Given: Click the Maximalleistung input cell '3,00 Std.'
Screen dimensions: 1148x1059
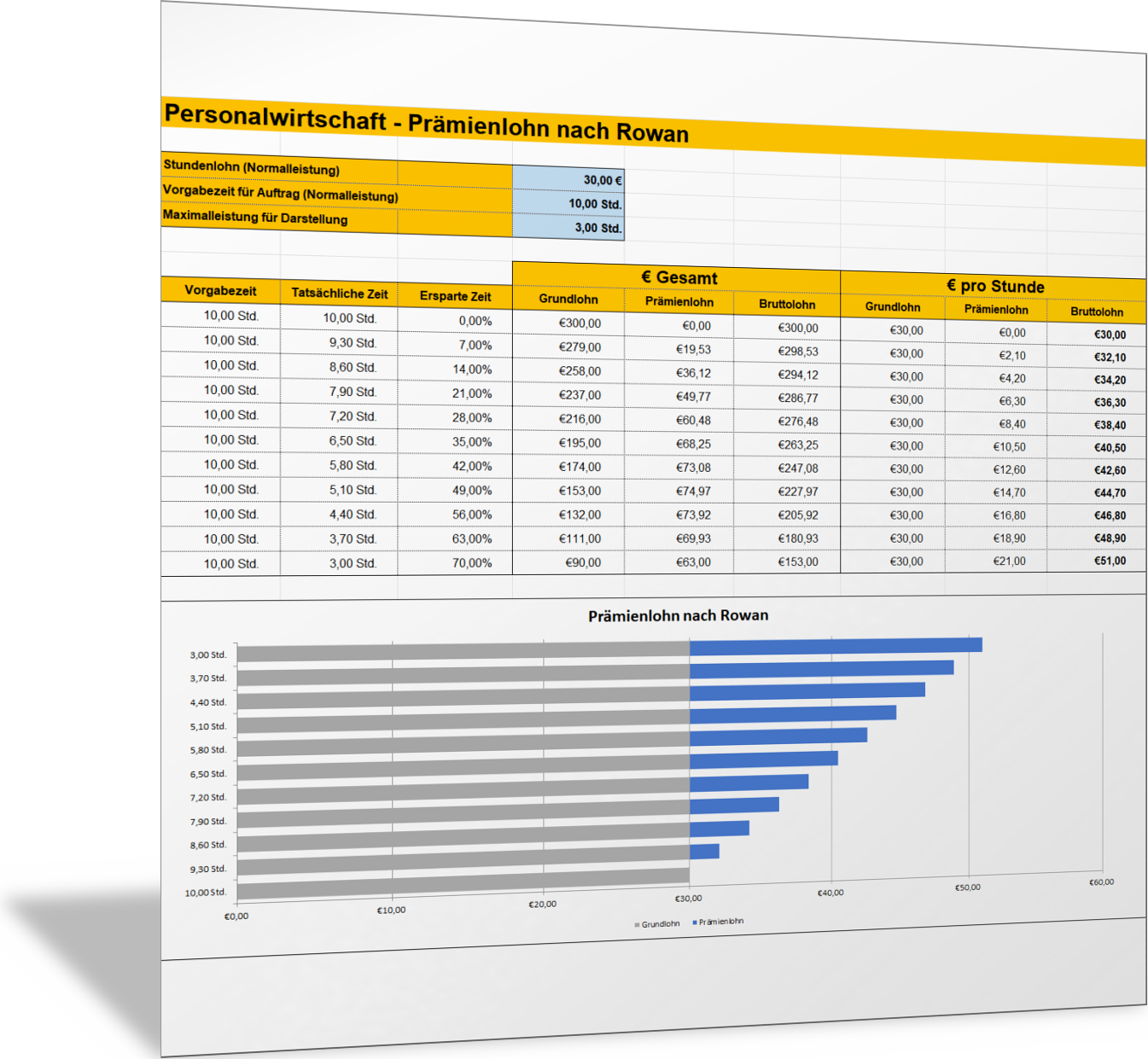Looking at the screenshot, I should pos(568,227).
